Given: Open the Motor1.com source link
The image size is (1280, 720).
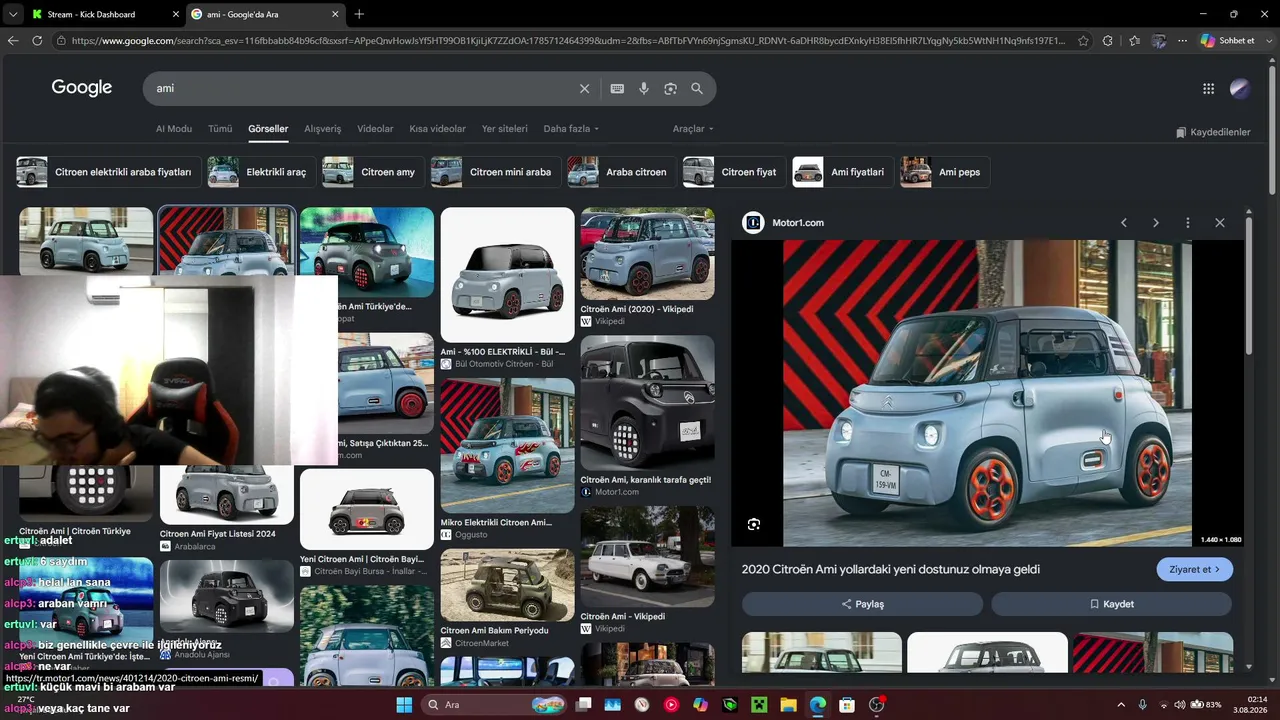Looking at the screenshot, I should coord(785,223).
